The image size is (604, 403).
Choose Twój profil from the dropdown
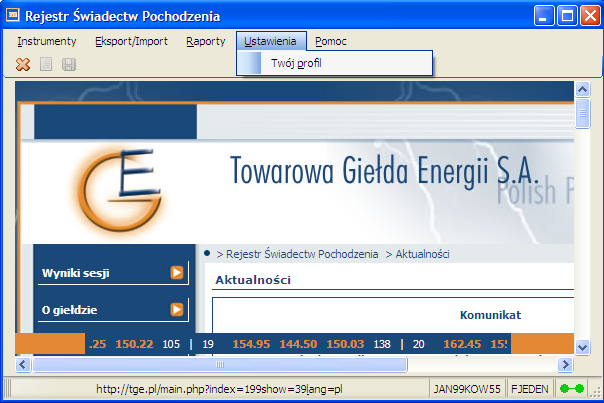point(334,63)
